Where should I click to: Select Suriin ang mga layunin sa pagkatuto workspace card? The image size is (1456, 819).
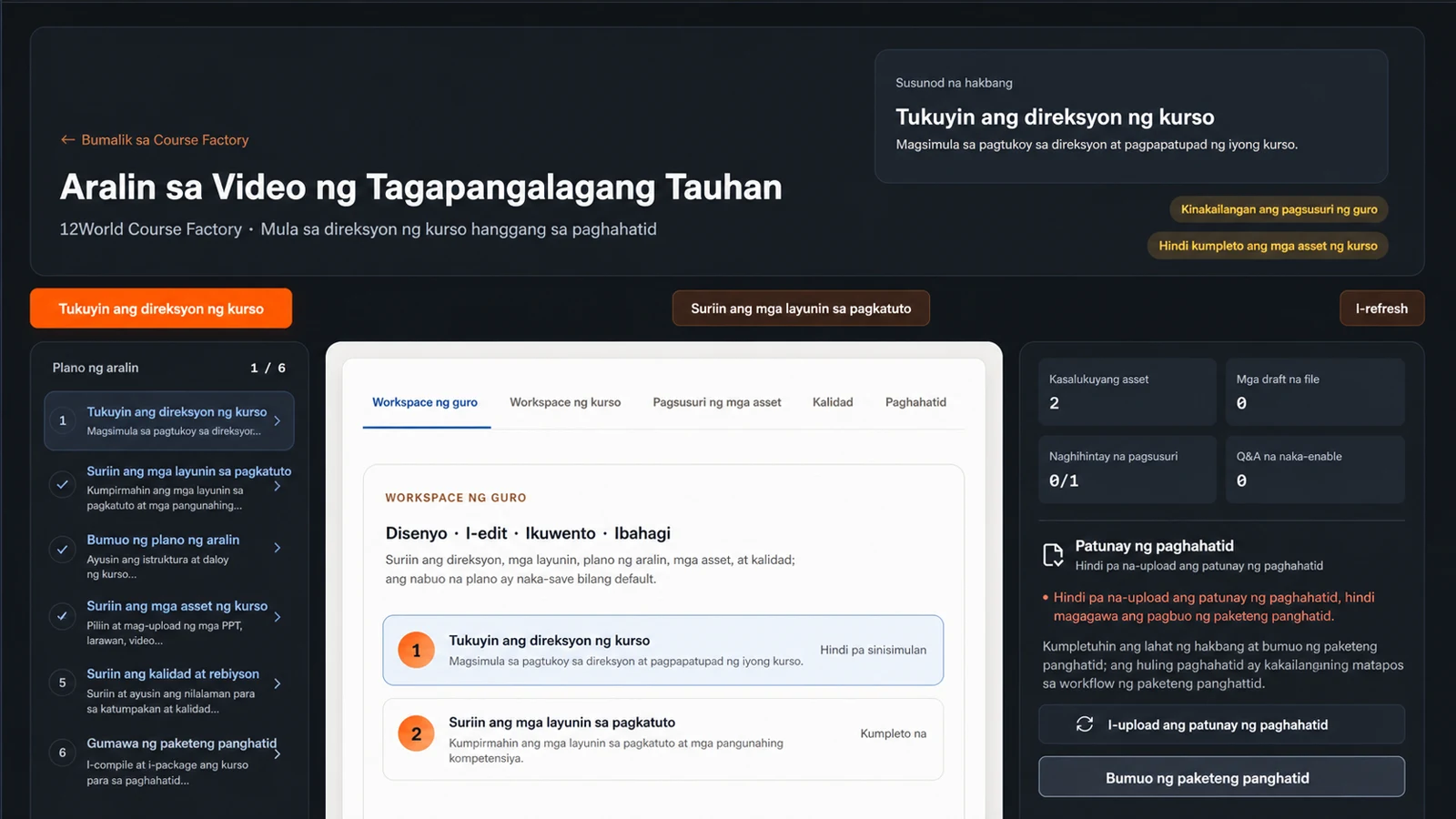(x=662, y=739)
